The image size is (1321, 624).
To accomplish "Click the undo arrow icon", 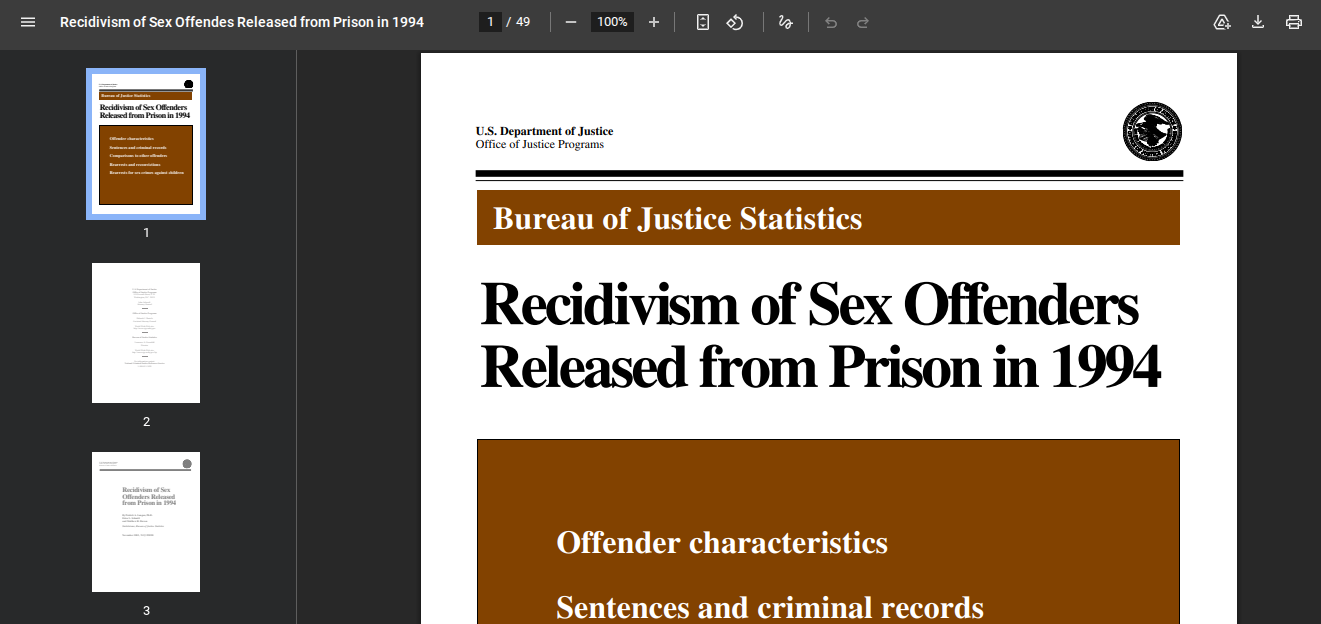I will point(831,22).
